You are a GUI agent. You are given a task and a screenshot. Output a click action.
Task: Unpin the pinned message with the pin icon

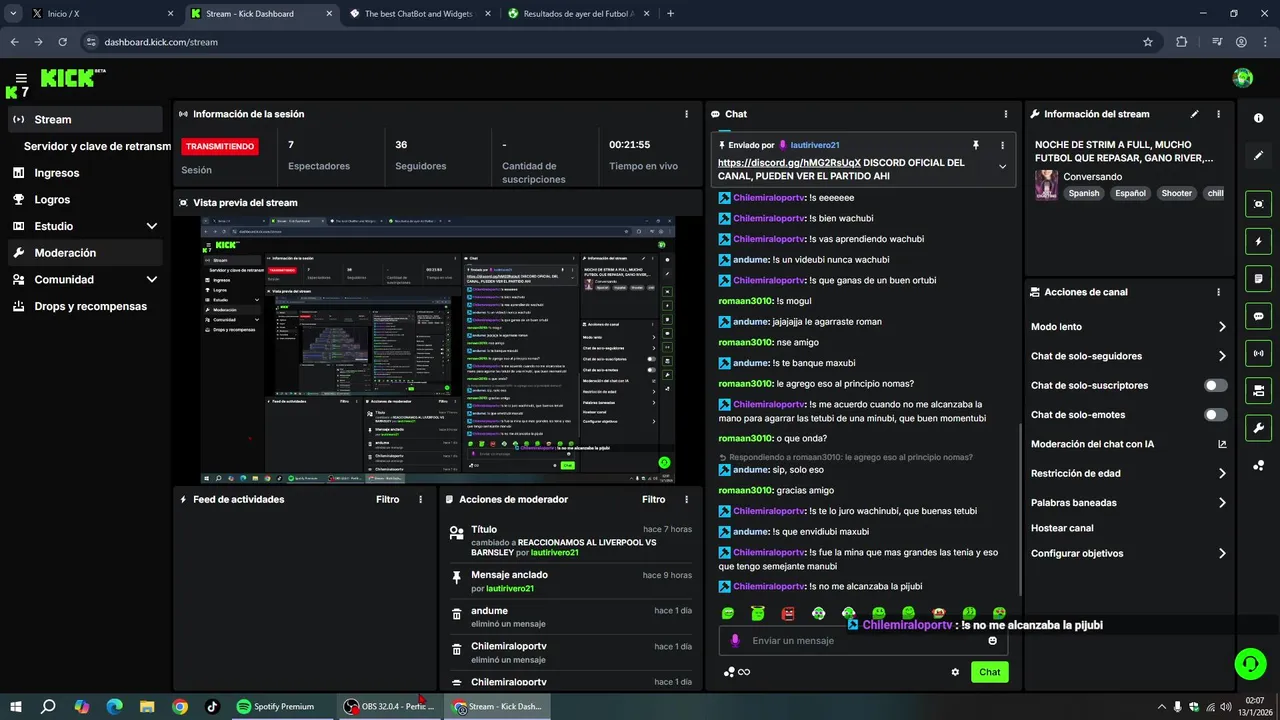(976, 145)
